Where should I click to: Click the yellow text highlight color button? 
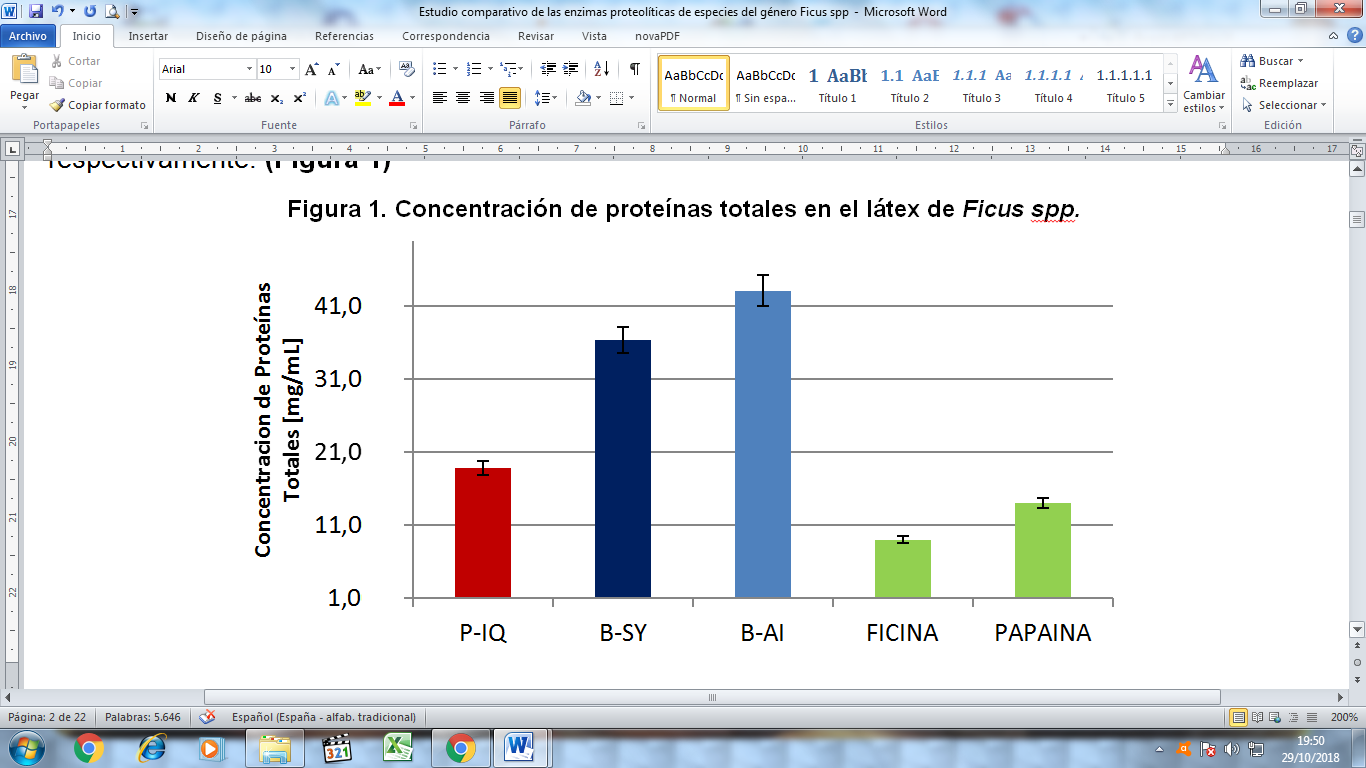(x=362, y=98)
